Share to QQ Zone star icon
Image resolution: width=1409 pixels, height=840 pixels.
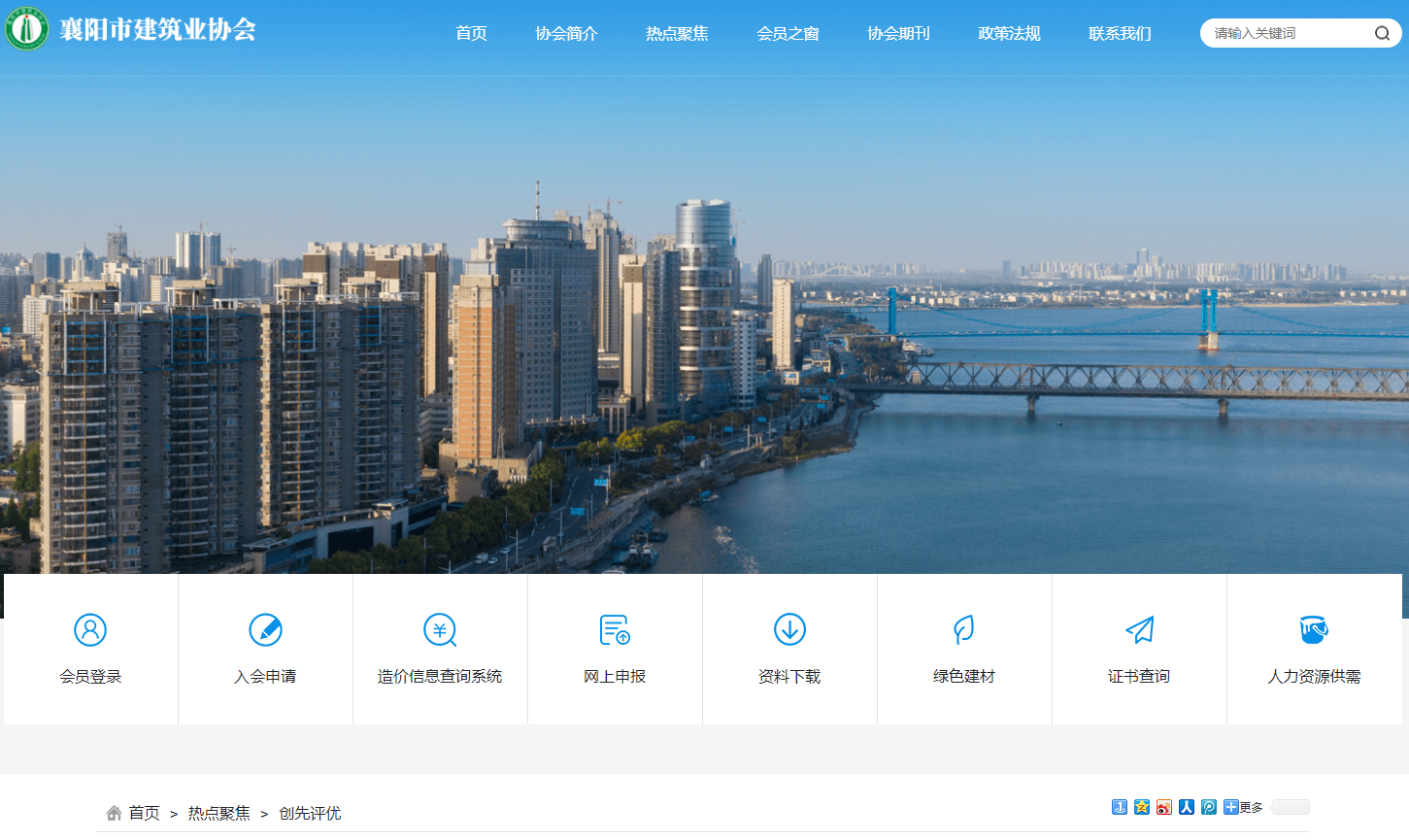1142,807
